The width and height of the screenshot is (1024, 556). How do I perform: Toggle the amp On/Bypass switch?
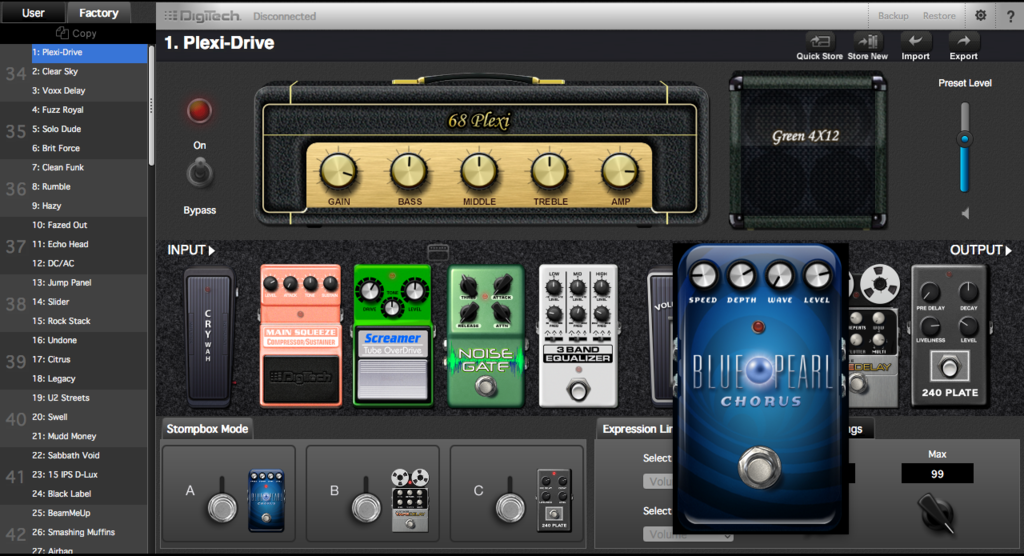click(200, 173)
